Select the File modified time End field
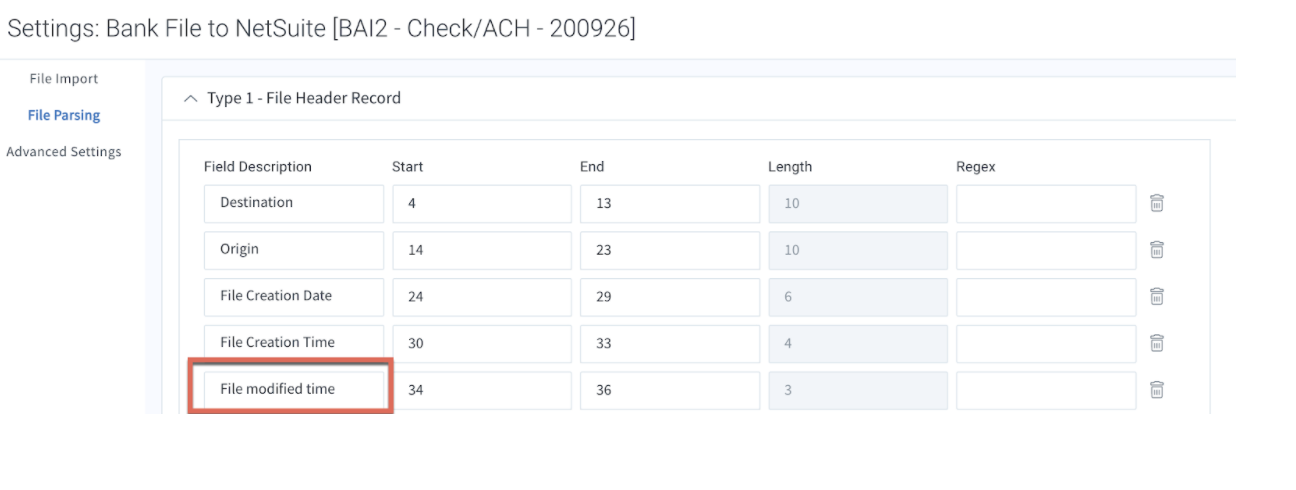Screen dimensions: 1296x490 pyautogui.click(x=670, y=390)
